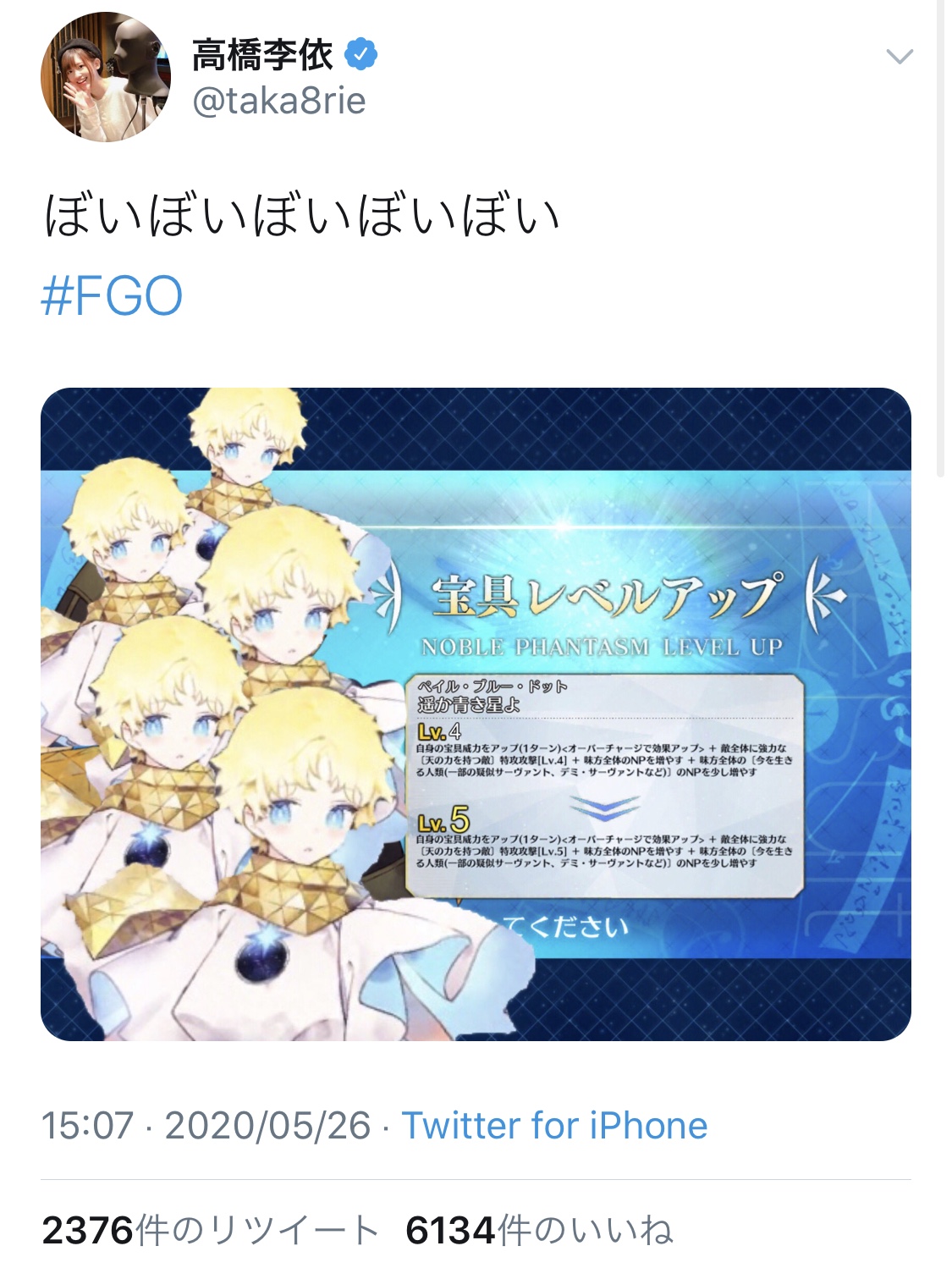Image resolution: width=952 pixels, height=1279 pixels.
Task: Open the tweet options chevron menu
Action: click(x=899, y=58)
